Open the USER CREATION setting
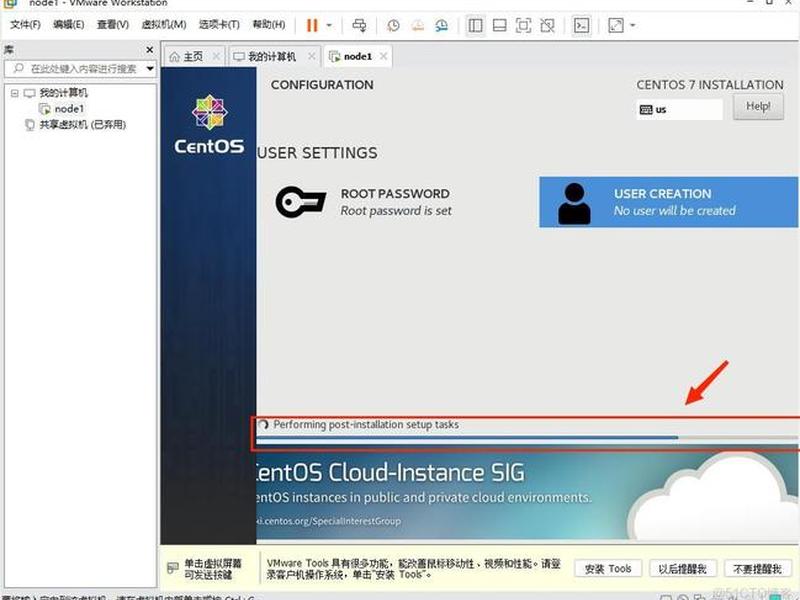 click(668, 202)
